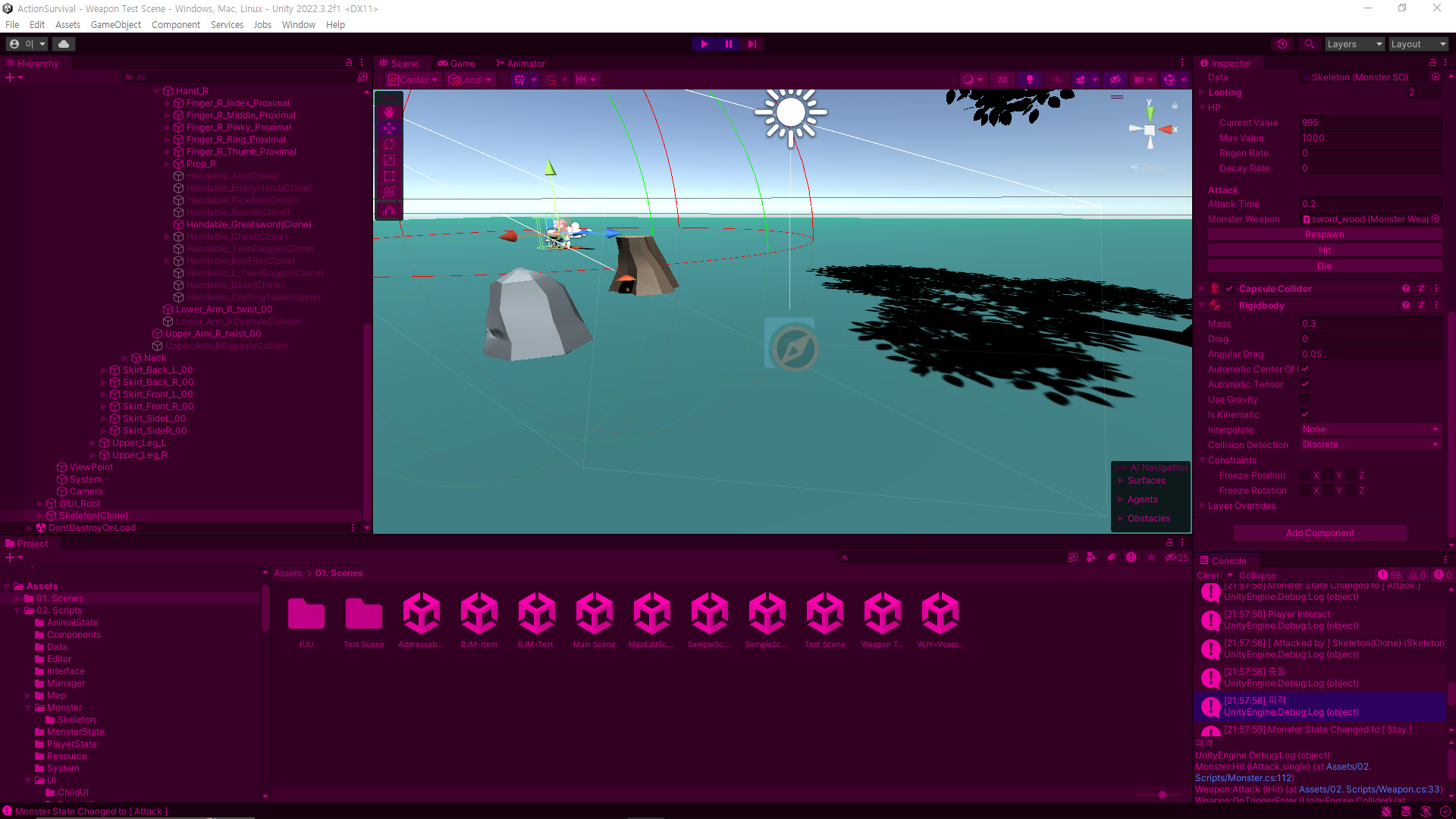Screen dimensions: 1456x819
Task: Lock the Hierarchy panel
Action: (x=349, y=63)
